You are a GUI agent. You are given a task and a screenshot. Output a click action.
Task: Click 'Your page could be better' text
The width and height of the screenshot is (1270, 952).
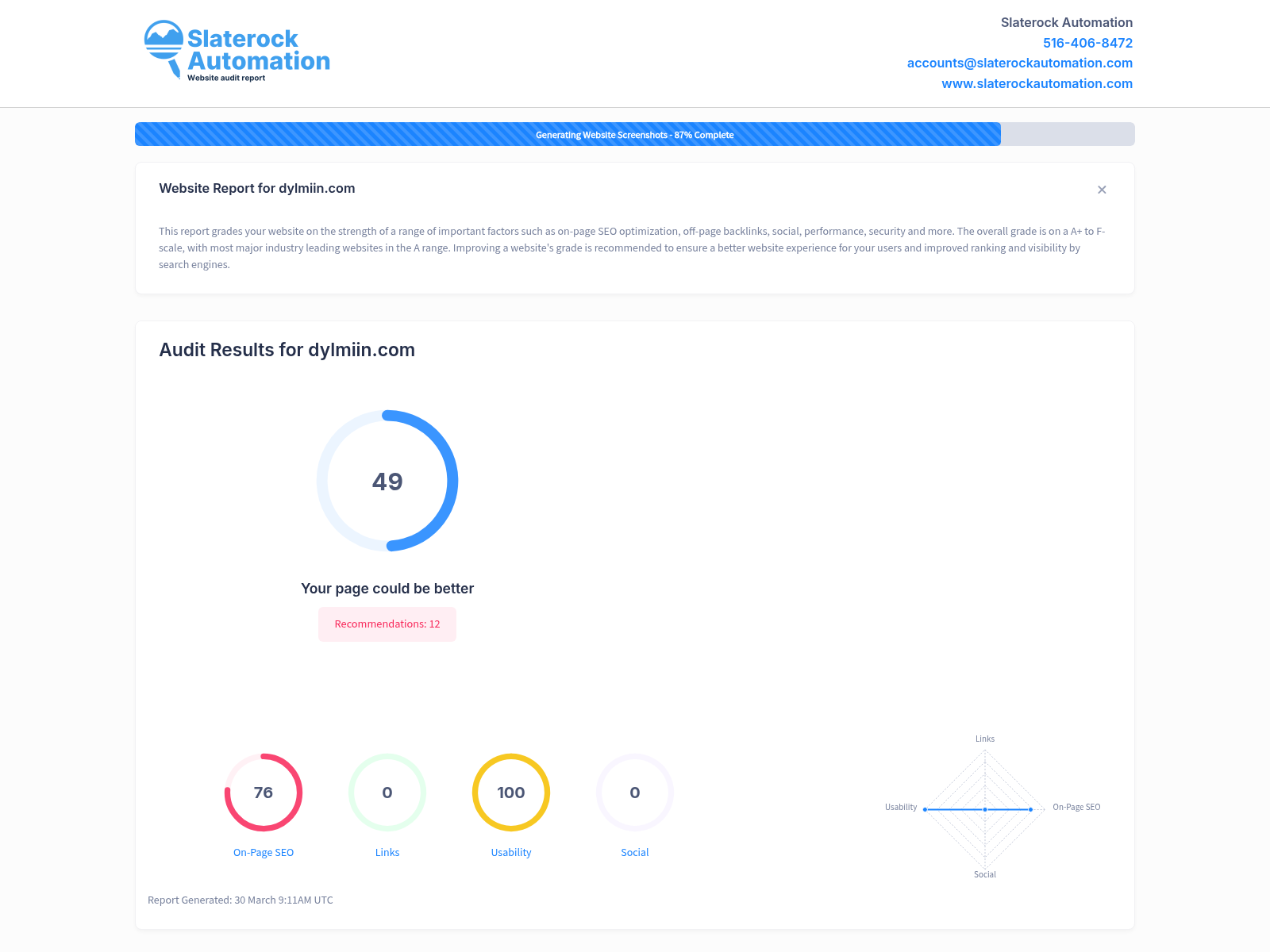387,589
